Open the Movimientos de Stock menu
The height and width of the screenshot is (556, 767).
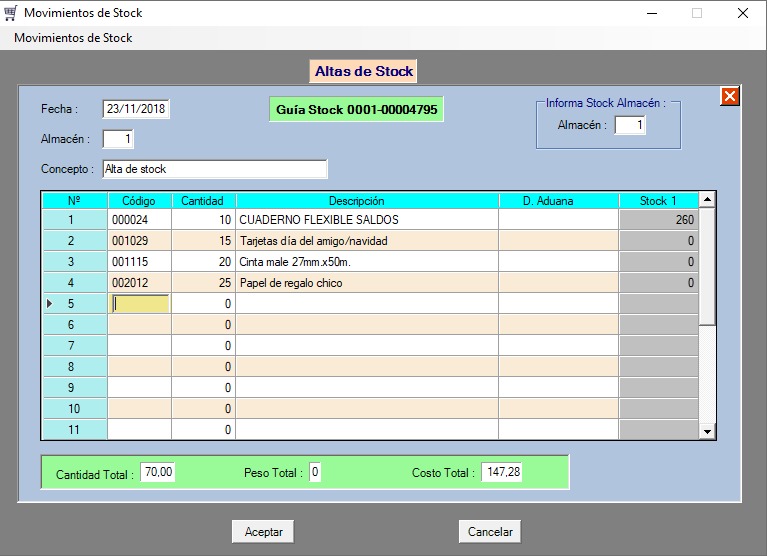73,38
